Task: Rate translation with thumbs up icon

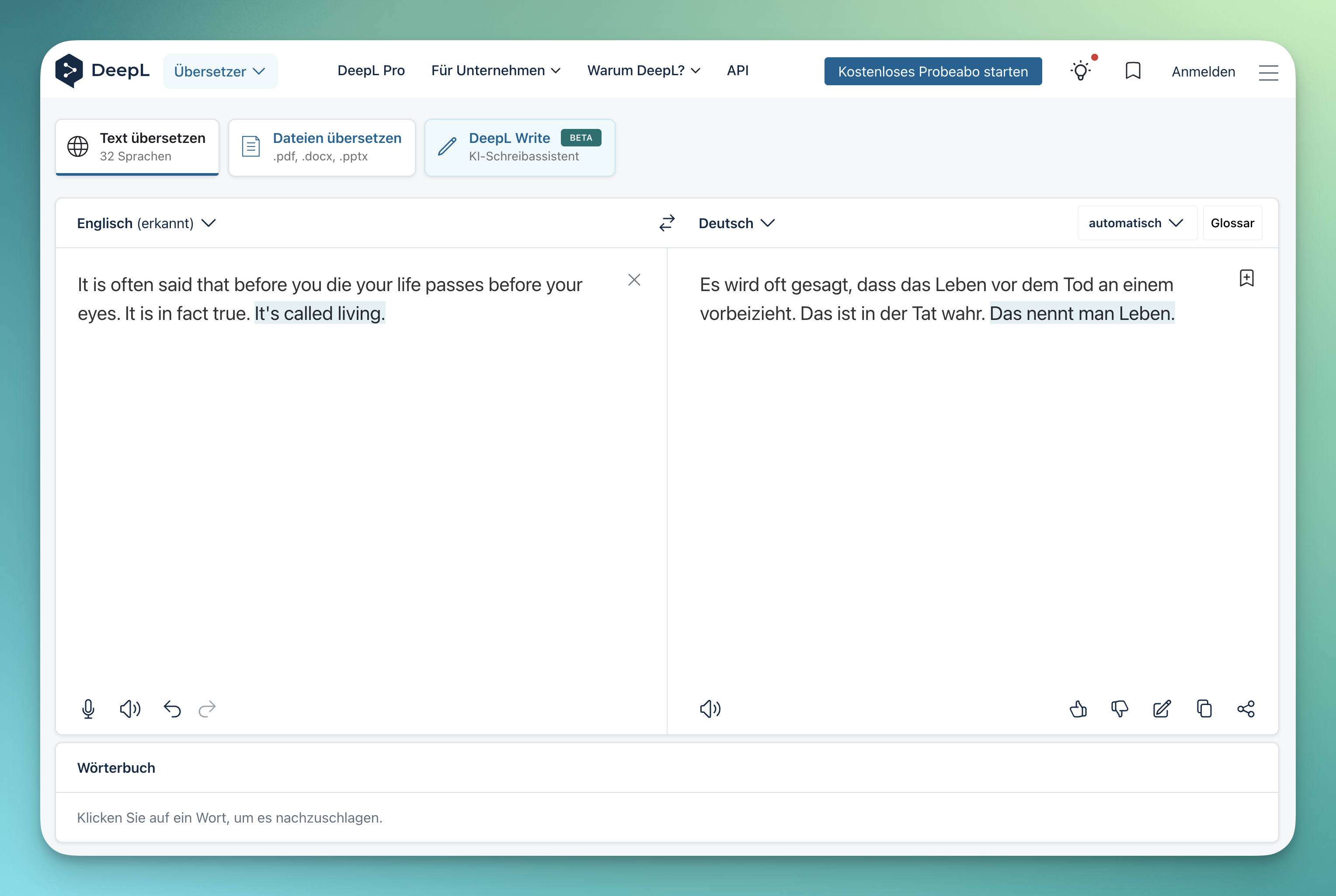Action: pos(1078,708)
